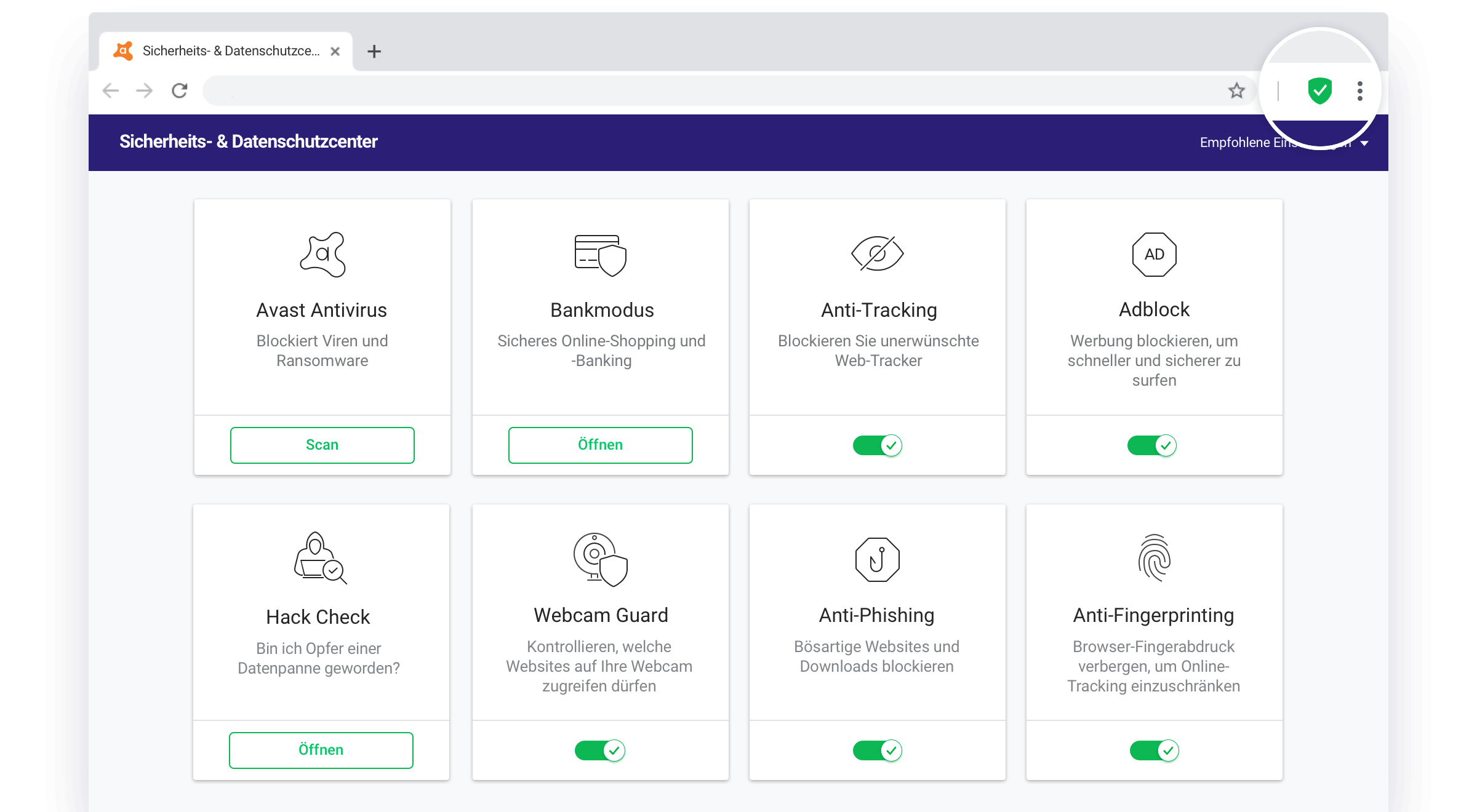Turn off the Adblock switch
Image resolution: width=1477 pixels, height=812 pixels.
(1151, 445)
